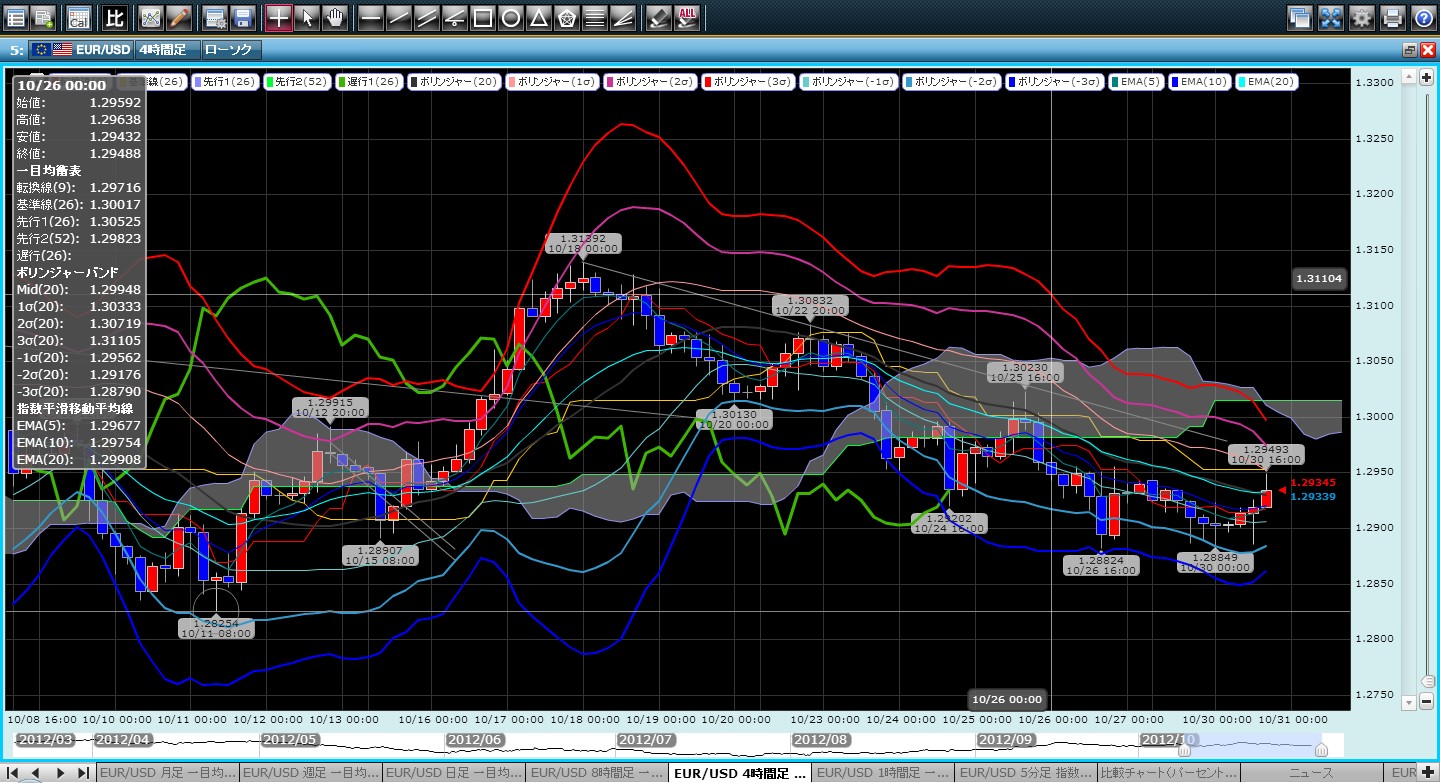This screenshot has height=783, width=1440.
Task: Select the hand pan tool
Action: [x=334, y=17]
